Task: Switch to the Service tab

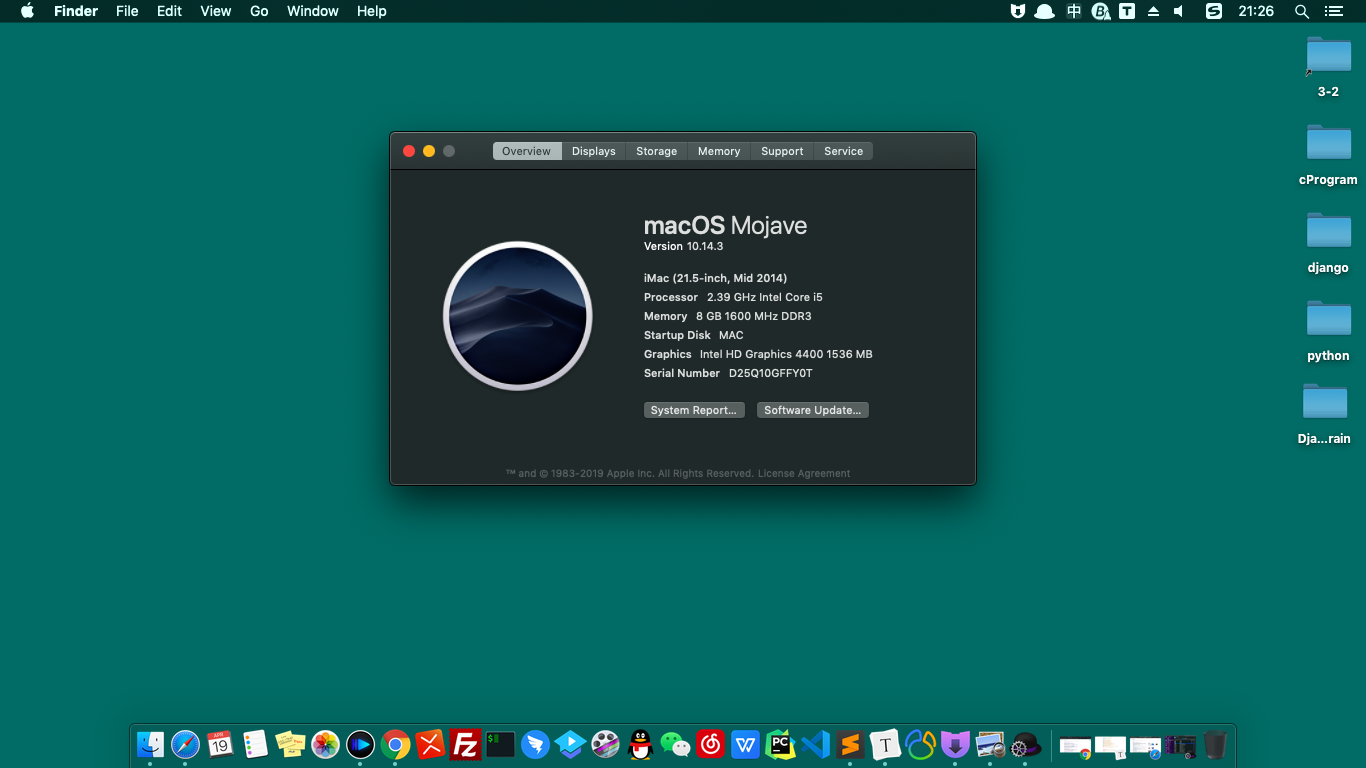Action: (x=843, y=151)
